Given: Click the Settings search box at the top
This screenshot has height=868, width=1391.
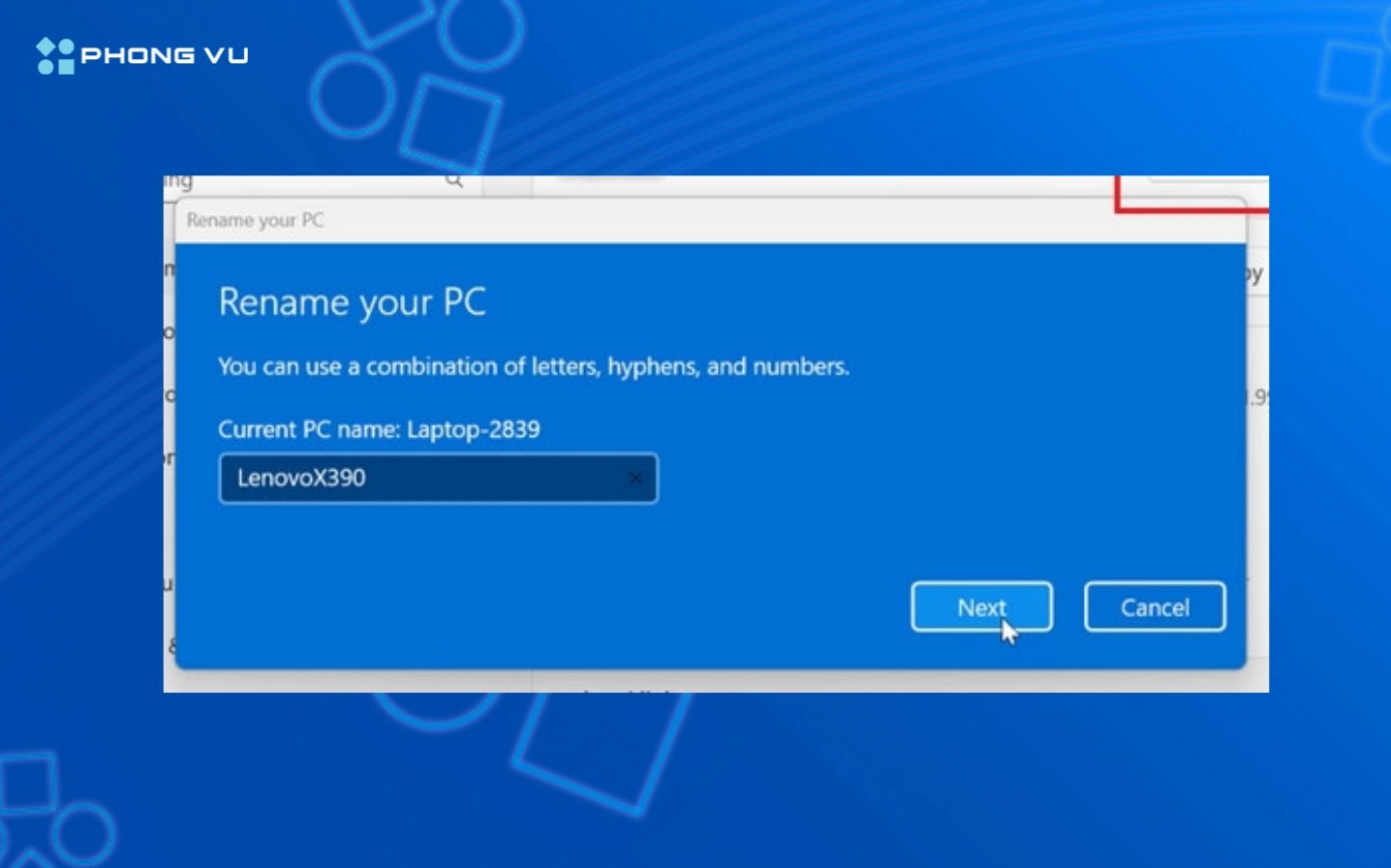Looking at the screenshot, I should (320, 180).
